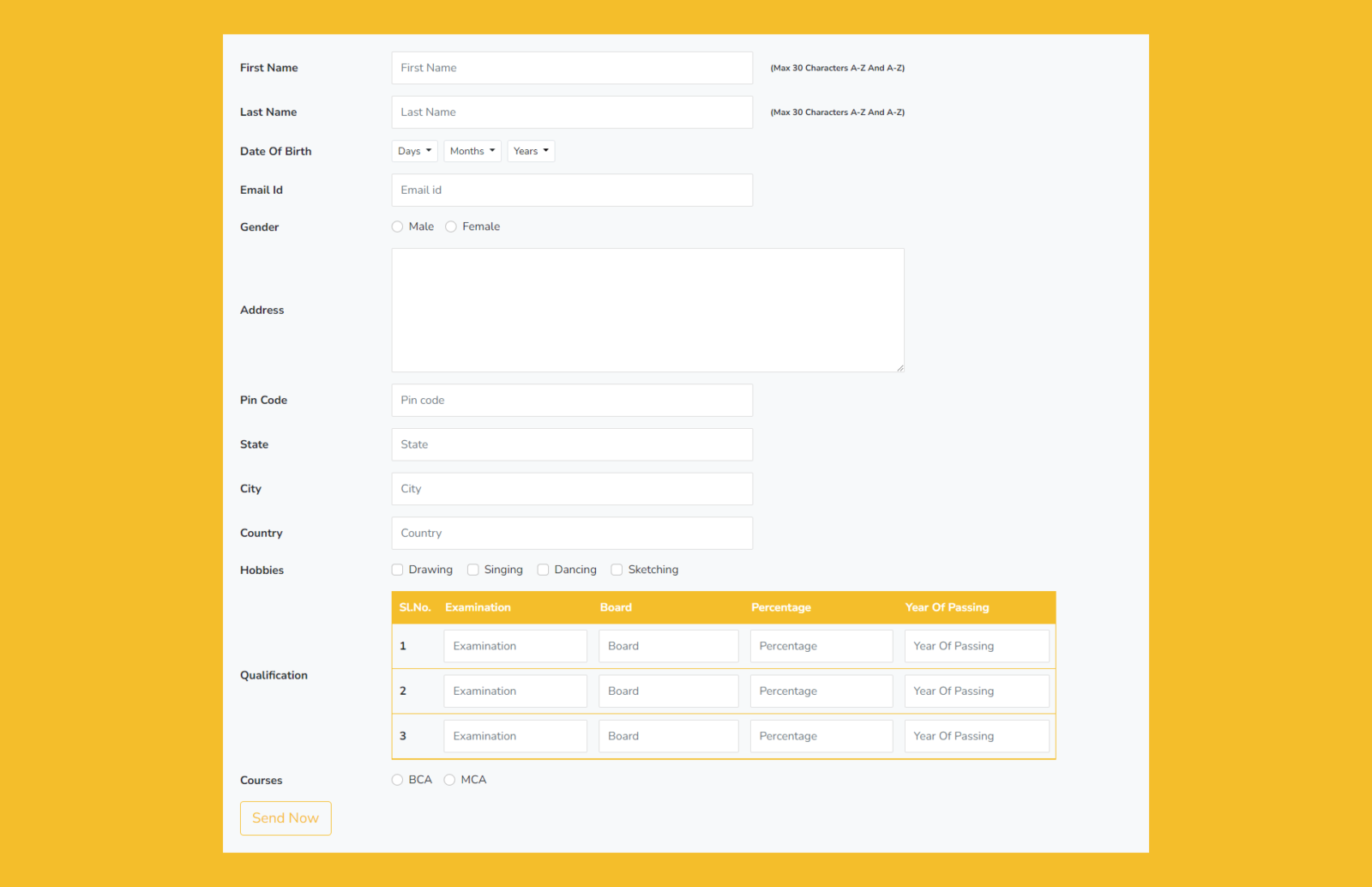Focus Year Of Passing field in row 1
Screen dimensions: 1372x887
tap(977, 646)
